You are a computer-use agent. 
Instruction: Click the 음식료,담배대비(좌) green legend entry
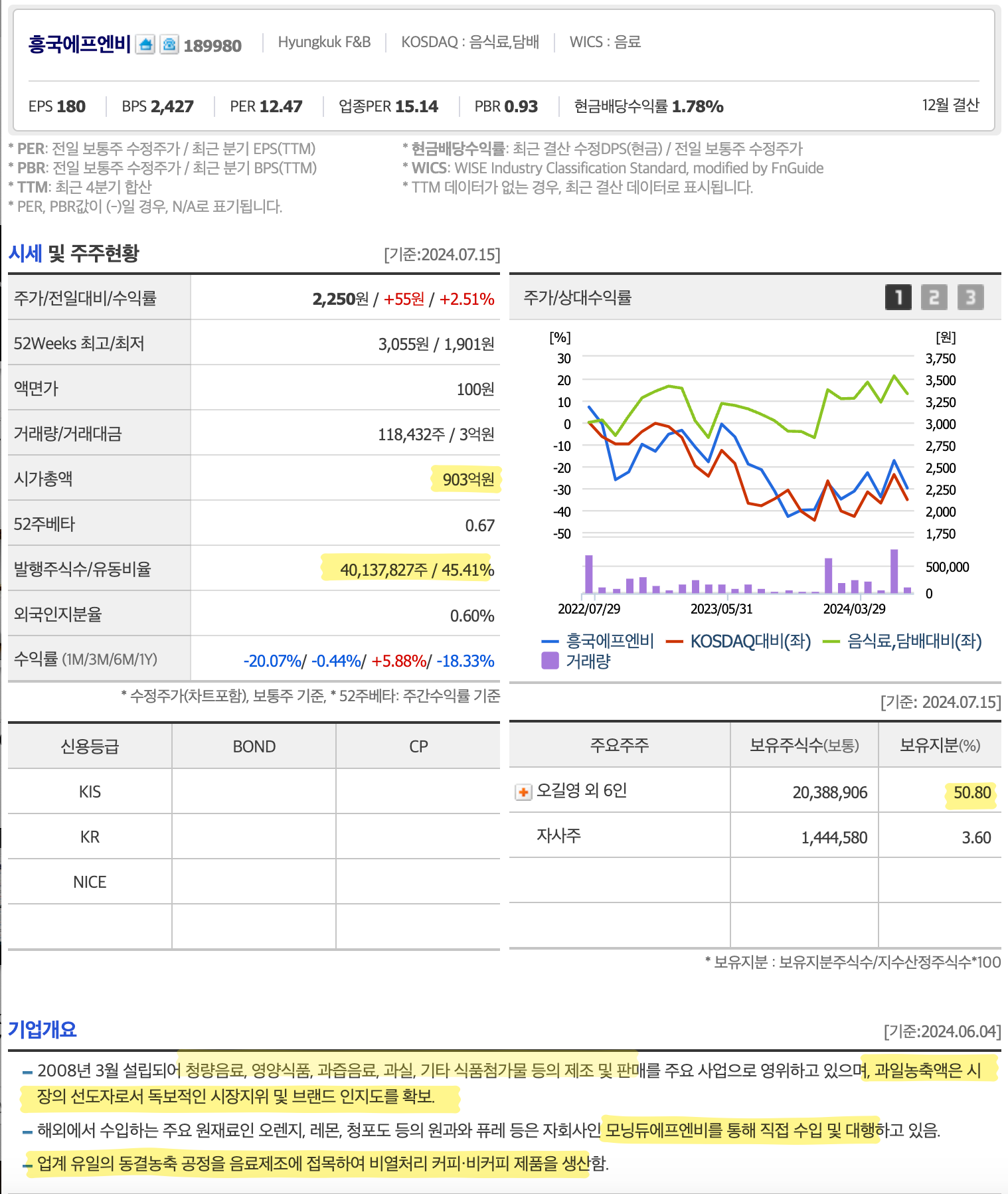coord(902,641)
